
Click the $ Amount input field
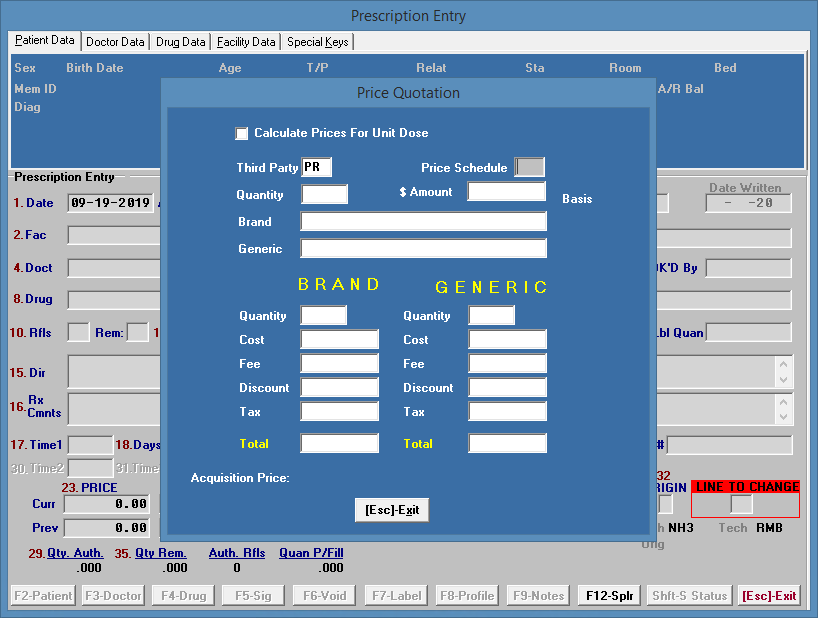coord(506,192)
